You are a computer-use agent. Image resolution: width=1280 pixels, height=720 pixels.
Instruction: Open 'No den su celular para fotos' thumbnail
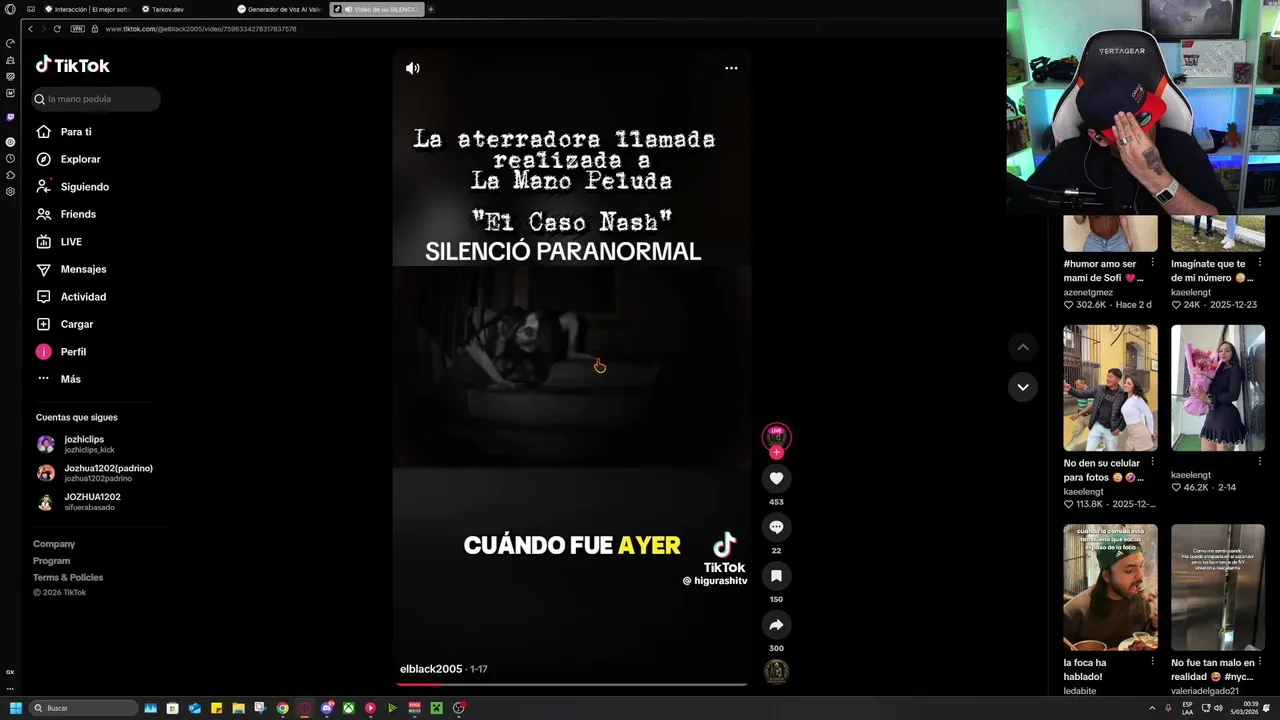click(1110, 388)
